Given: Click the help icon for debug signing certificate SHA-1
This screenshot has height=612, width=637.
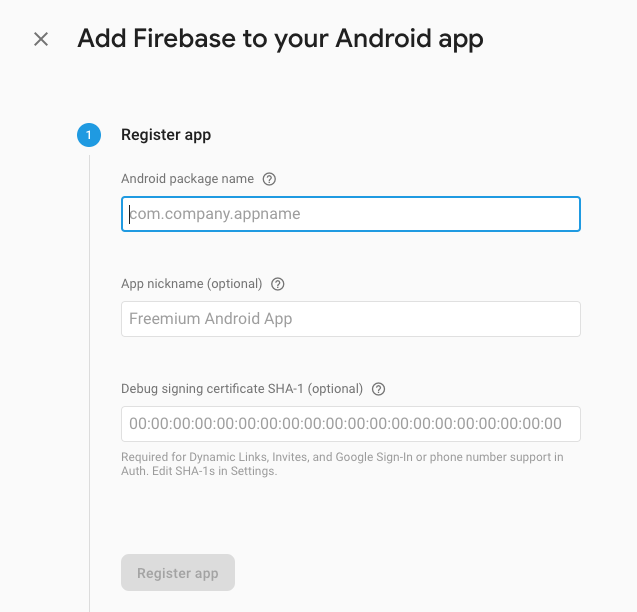Looking at the screenshot, I should tap(378, 389).
